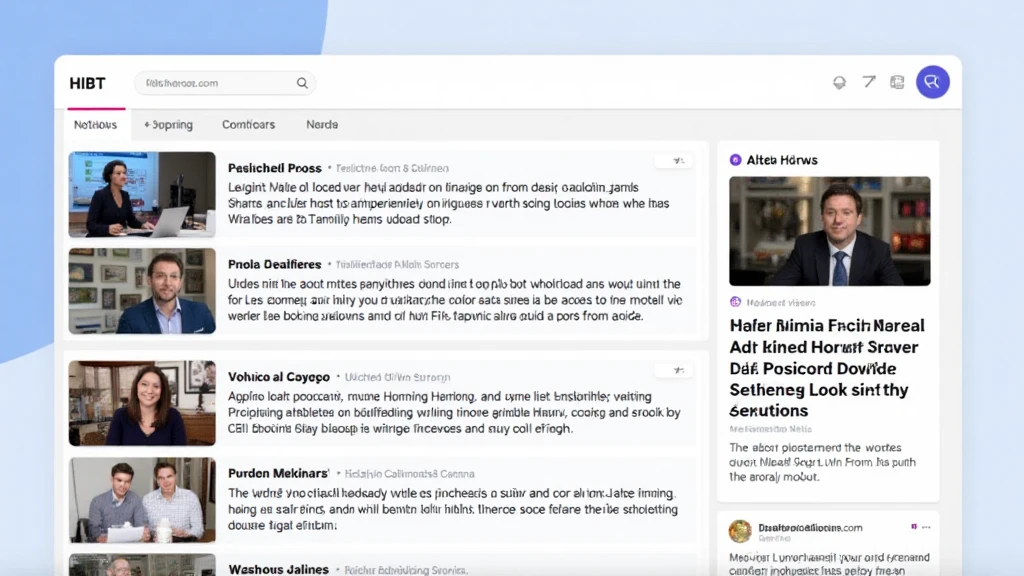Click the grey subtitle beside Pnola Deaifieres

point(397,264)
